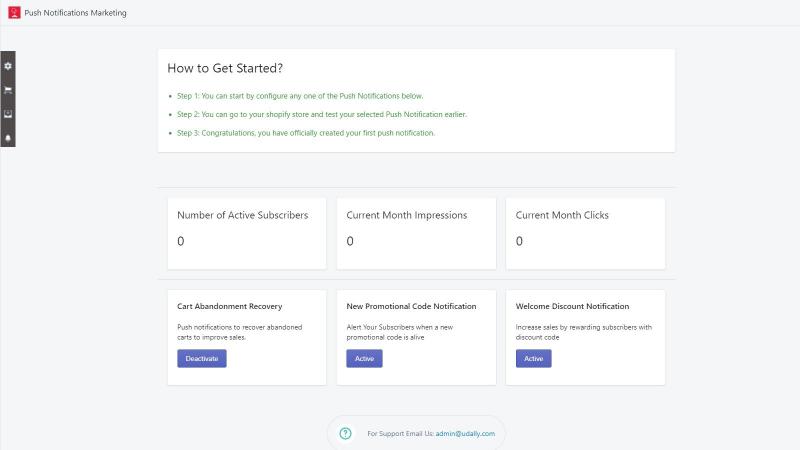This screenshot has width=800, height=450.
Task: Click the How to Get Started heading
Action: 225,68
